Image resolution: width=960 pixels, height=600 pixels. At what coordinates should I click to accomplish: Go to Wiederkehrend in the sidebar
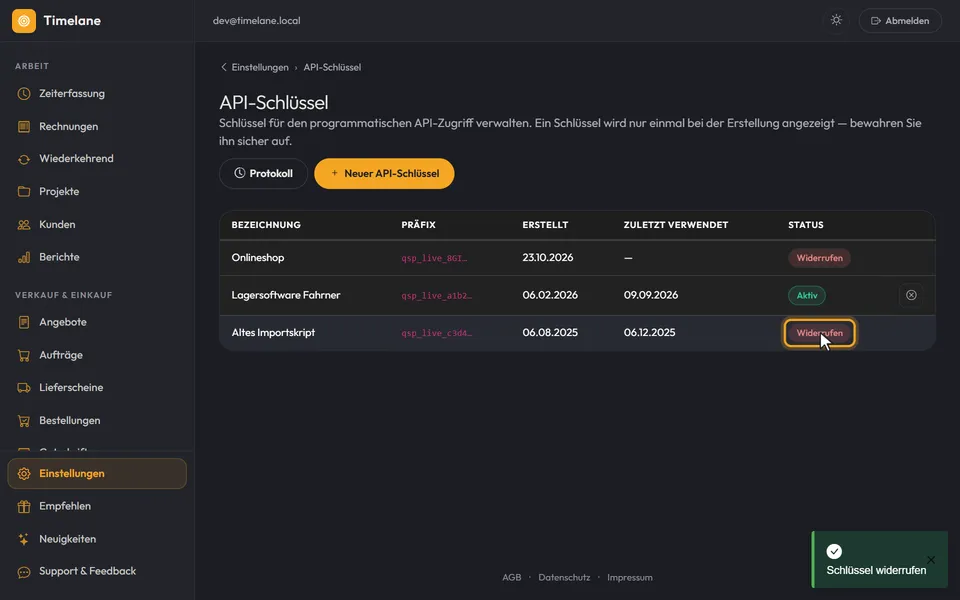97,159
